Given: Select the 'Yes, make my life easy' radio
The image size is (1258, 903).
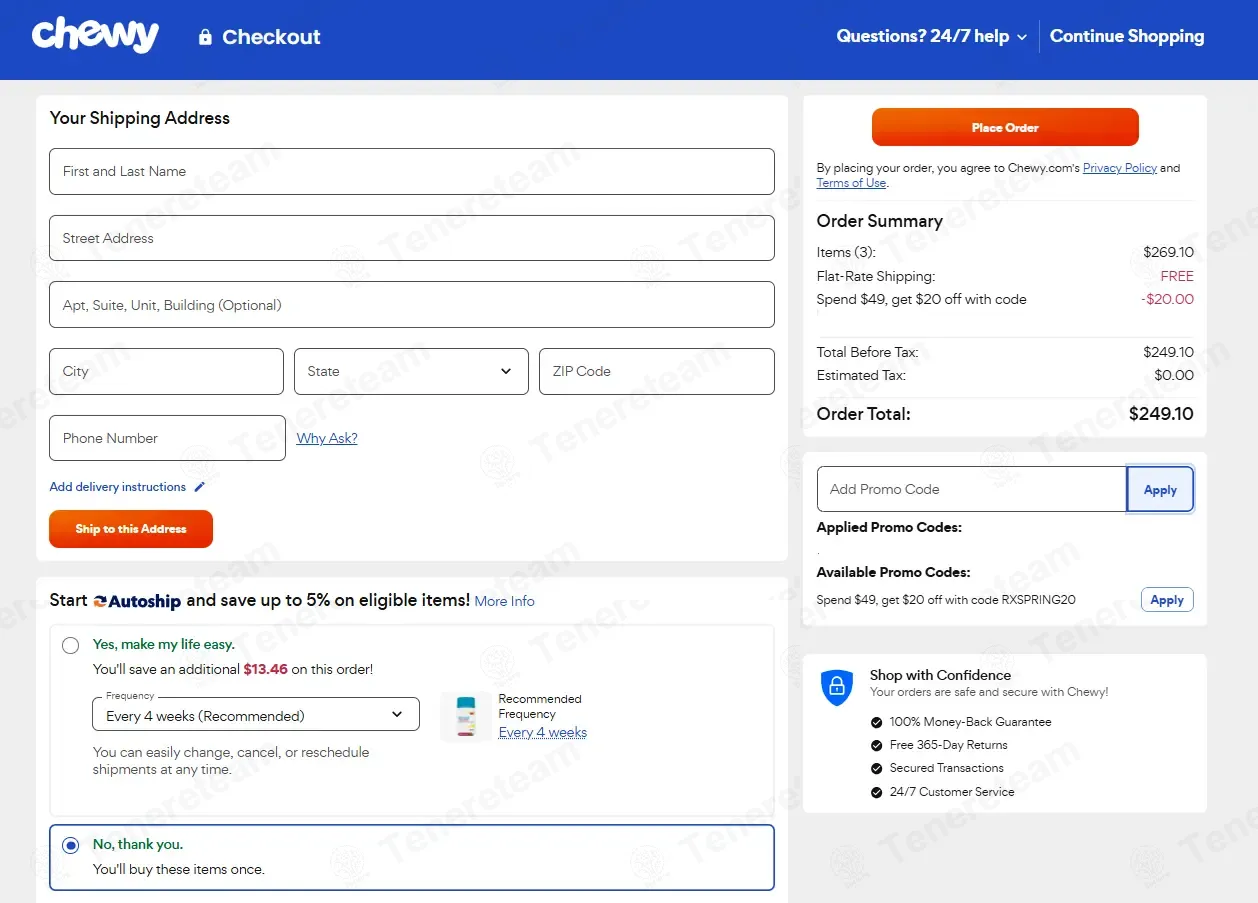Looking at the screenshot, I should 70,645.
